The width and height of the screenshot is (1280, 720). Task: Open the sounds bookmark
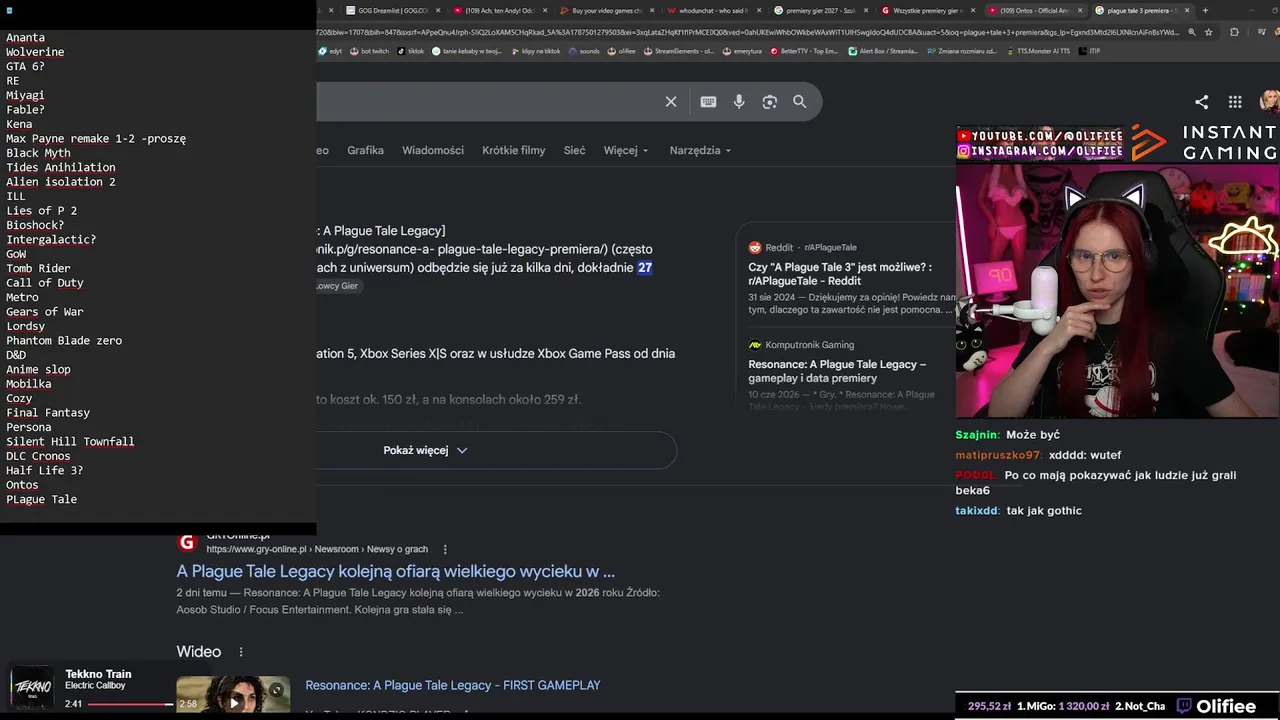pyautogui.click(x=584, y=51)
